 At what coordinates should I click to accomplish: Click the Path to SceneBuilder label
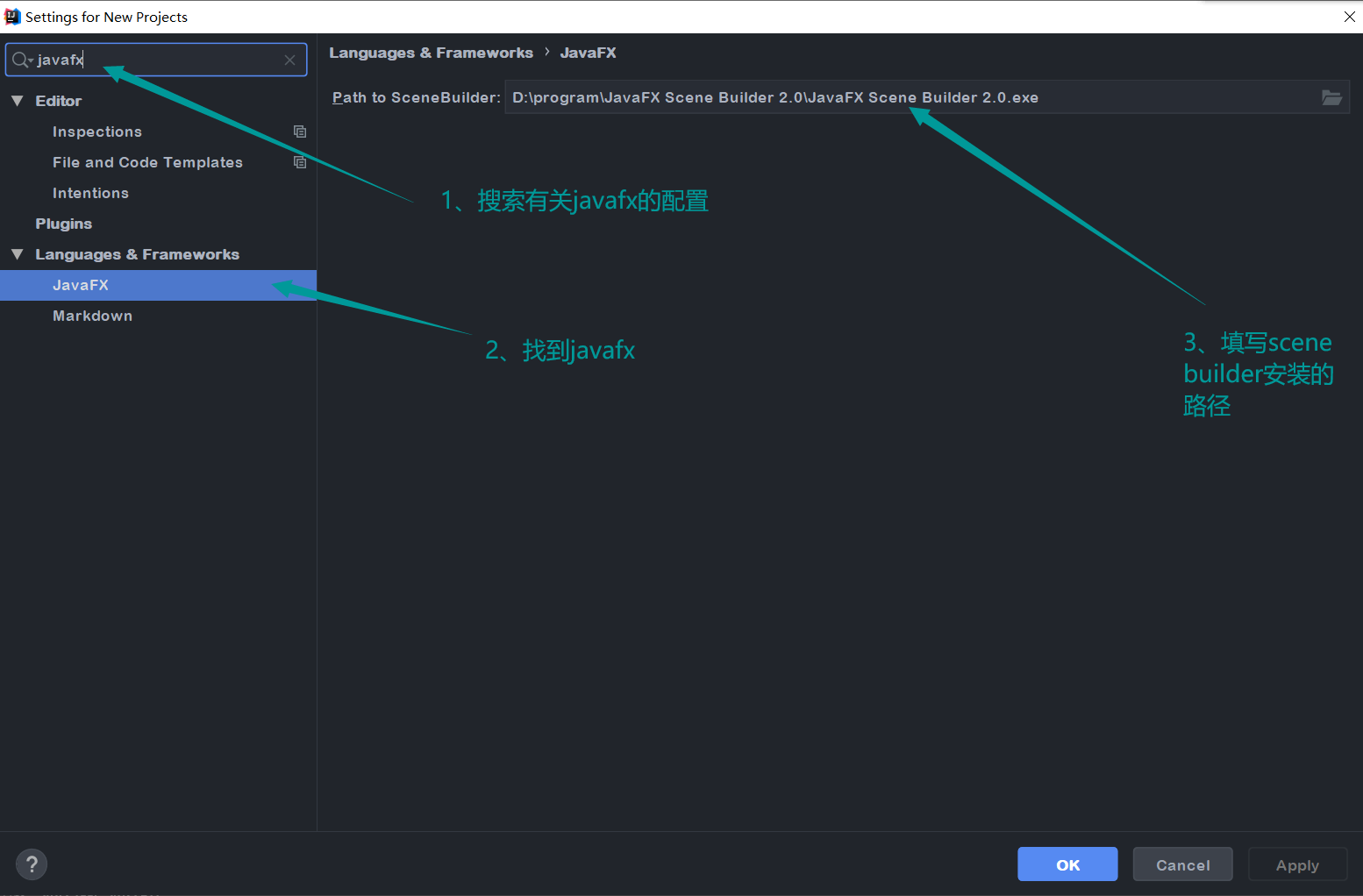click(x=416, y=97)
